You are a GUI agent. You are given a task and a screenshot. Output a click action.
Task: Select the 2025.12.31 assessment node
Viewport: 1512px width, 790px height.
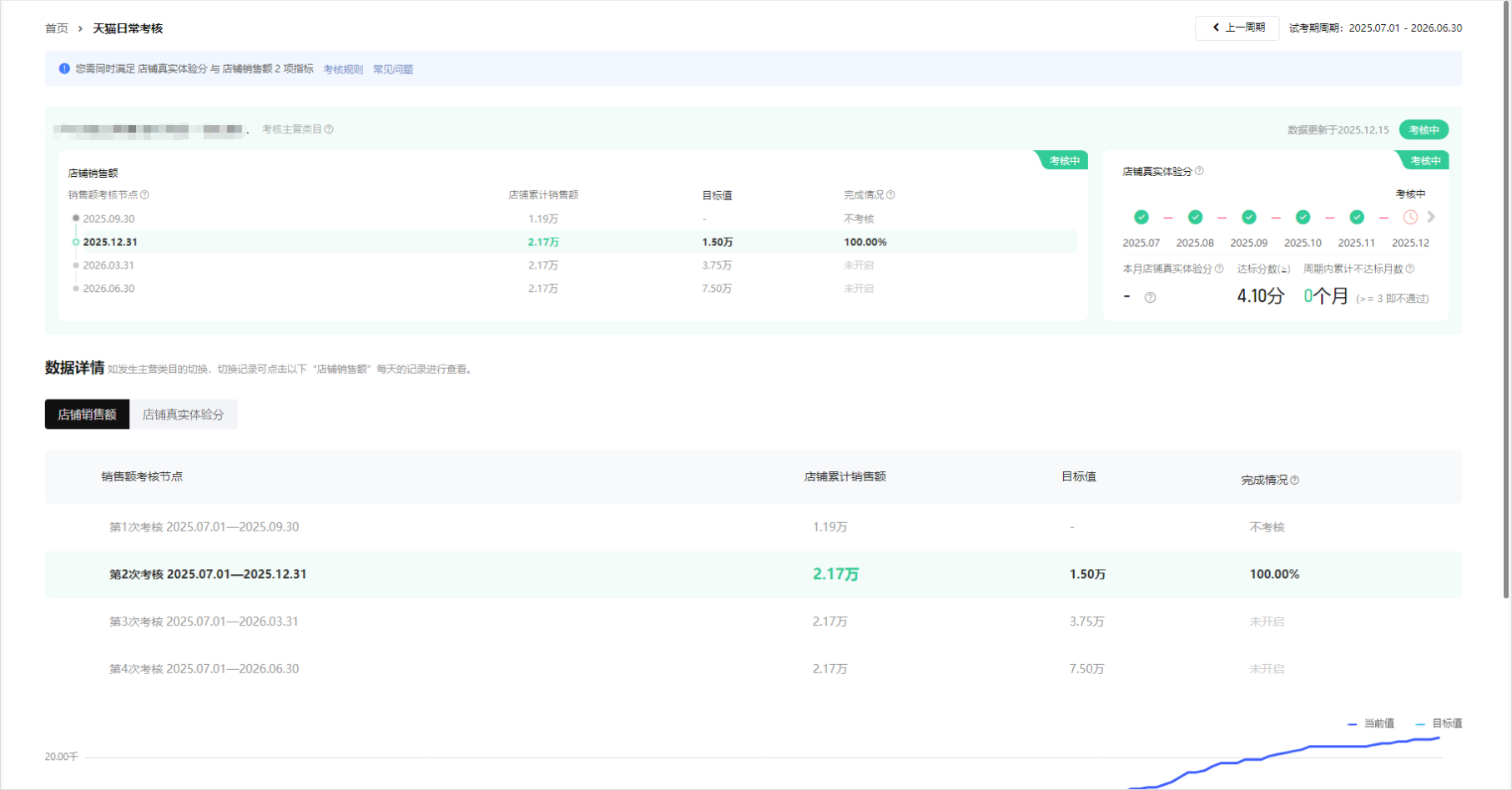point(109,242)
